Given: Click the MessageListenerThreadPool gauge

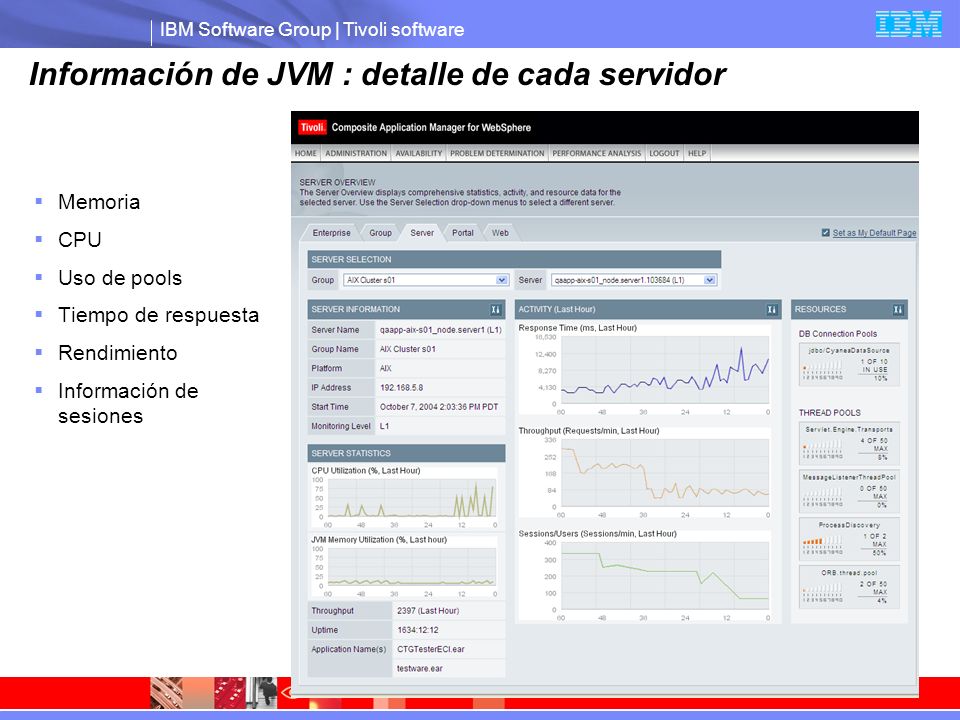Looking at the screenshot, I should click(849, 491).
